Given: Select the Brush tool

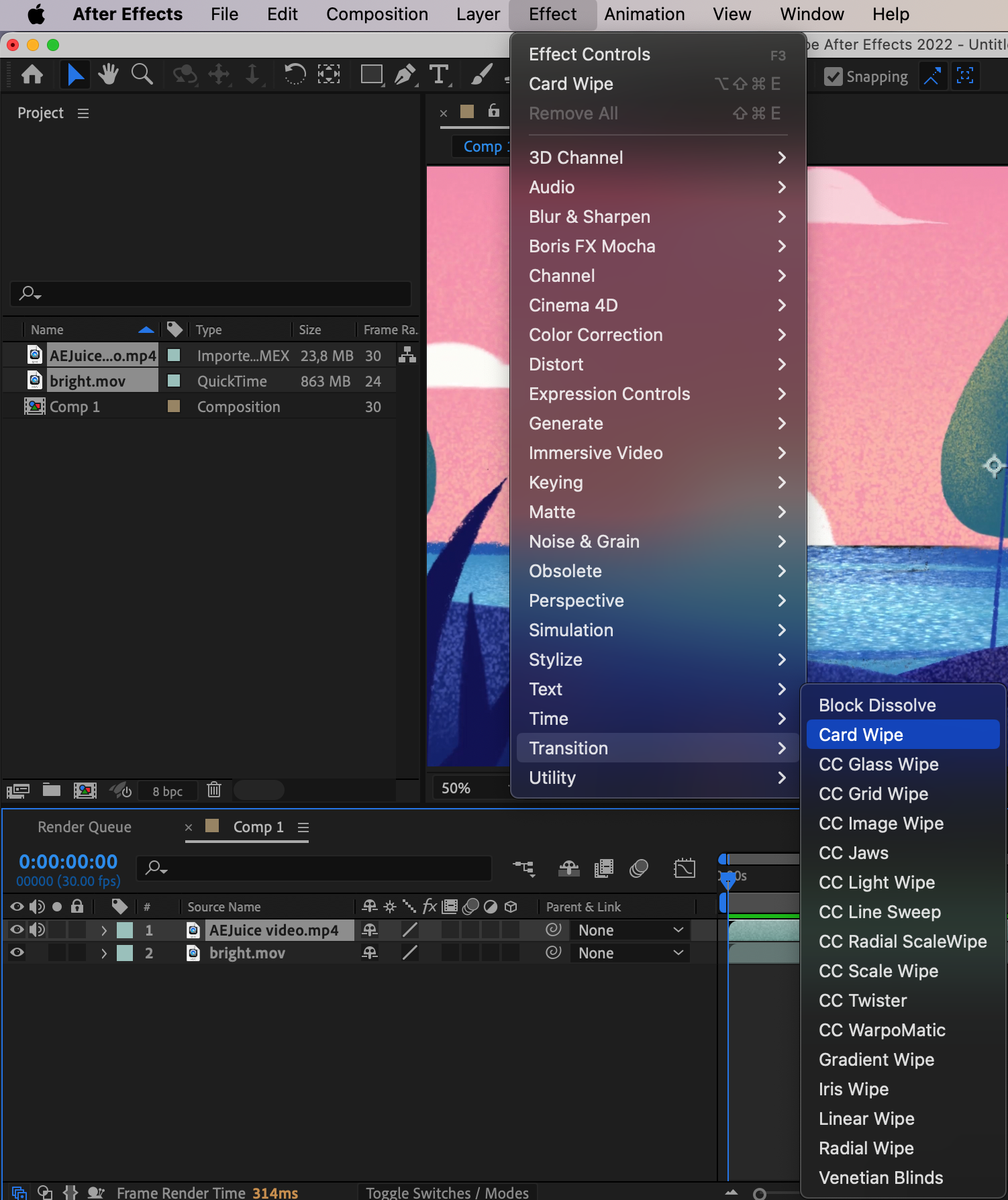Looking at the screenshot, I should tap(482, 74).
